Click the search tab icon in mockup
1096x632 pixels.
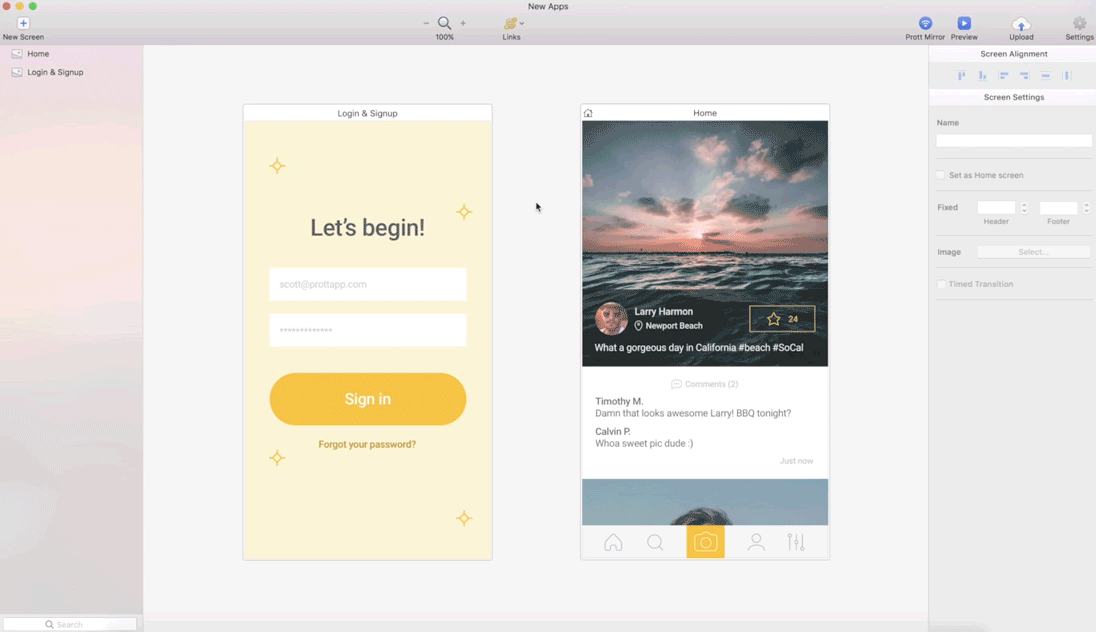[x=655, y=543]
